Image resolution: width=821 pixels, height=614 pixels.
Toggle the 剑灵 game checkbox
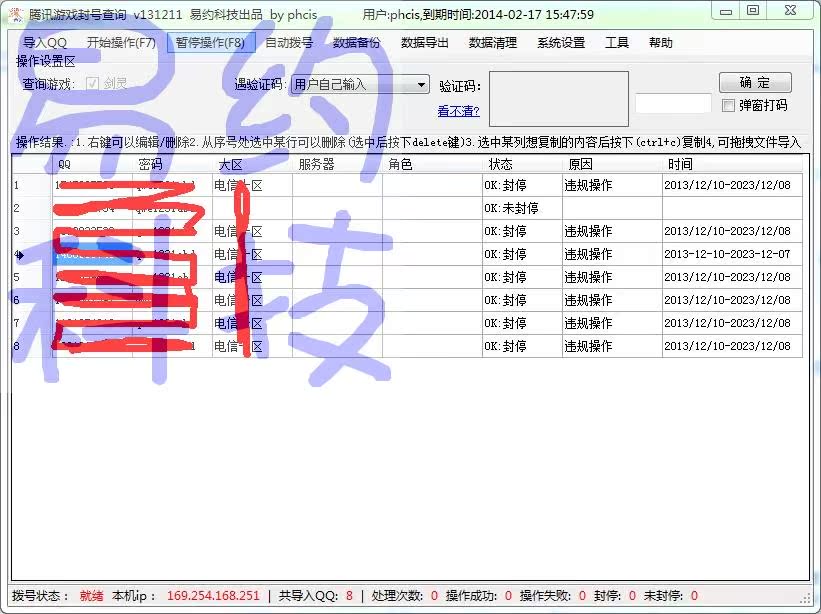click(x=92, y=83)
